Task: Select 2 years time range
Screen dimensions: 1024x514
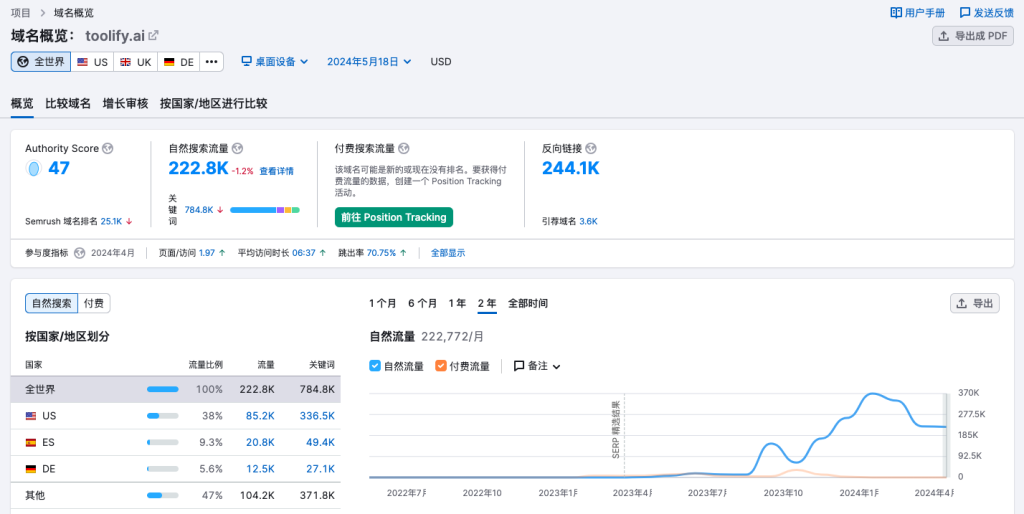Action: point(487,303)
